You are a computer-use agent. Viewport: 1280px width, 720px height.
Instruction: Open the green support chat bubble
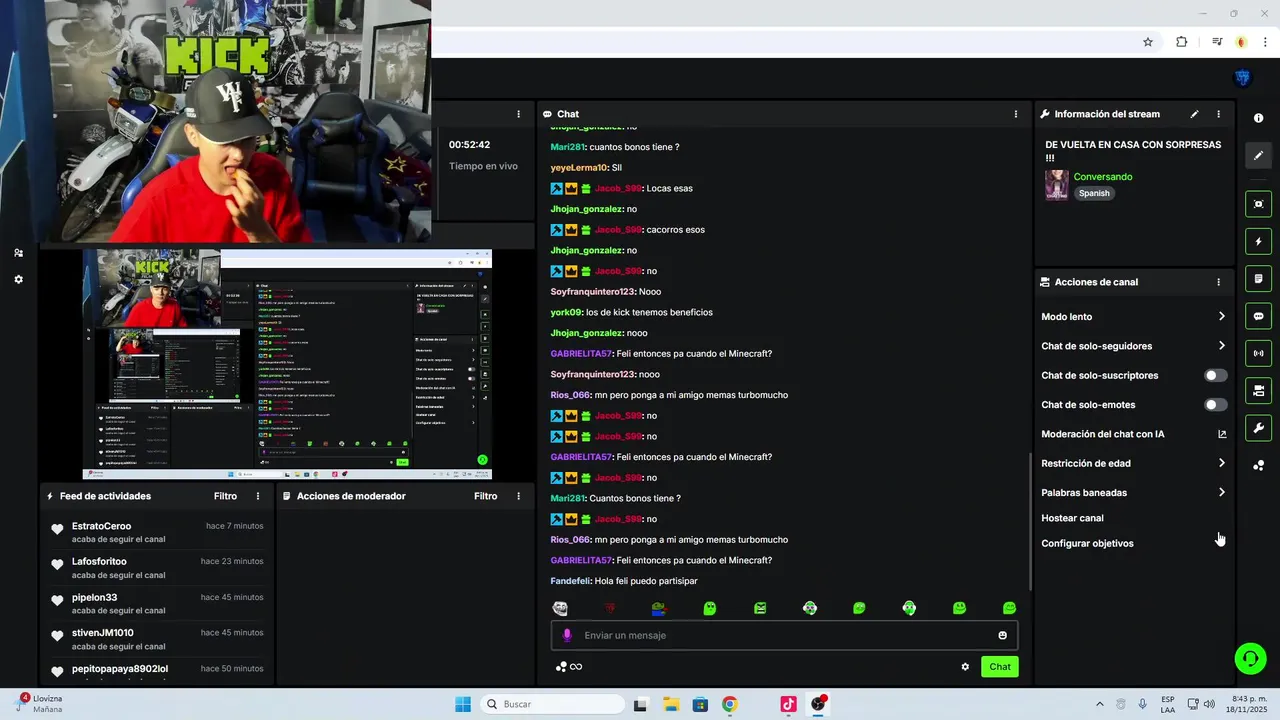(x=1250, y=658)
